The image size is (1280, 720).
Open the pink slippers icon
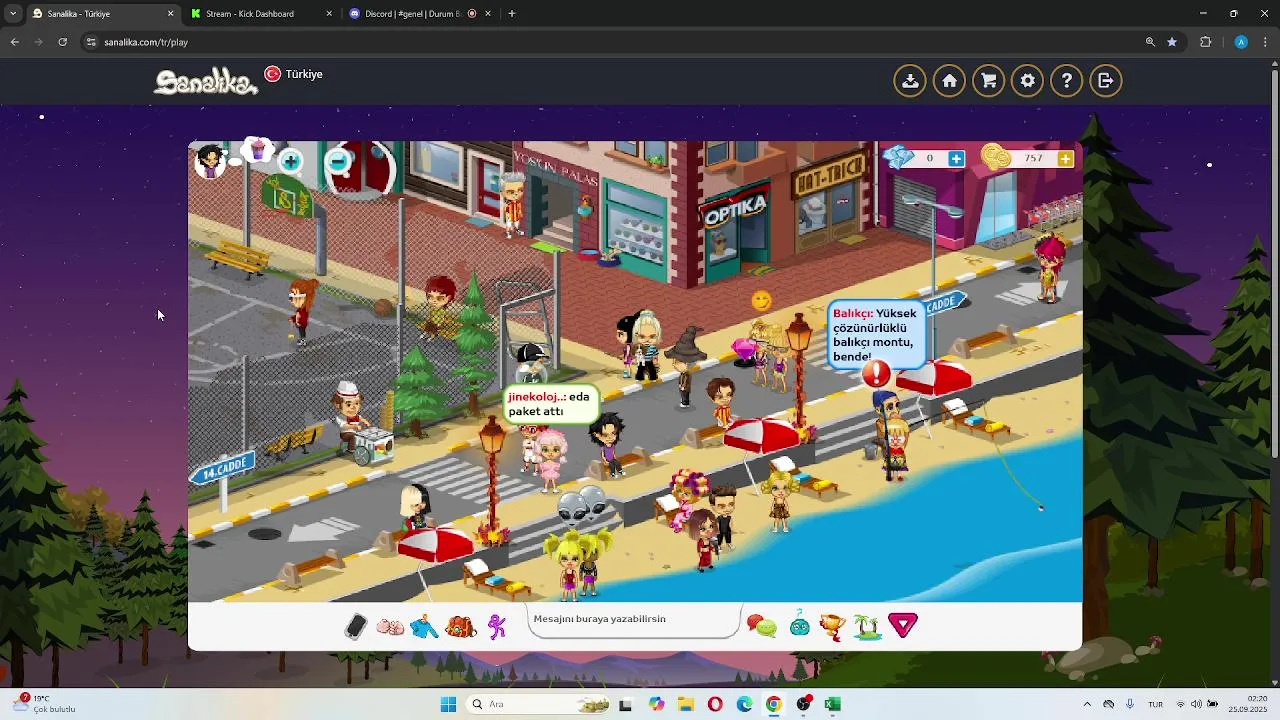(x=390, y=627)
